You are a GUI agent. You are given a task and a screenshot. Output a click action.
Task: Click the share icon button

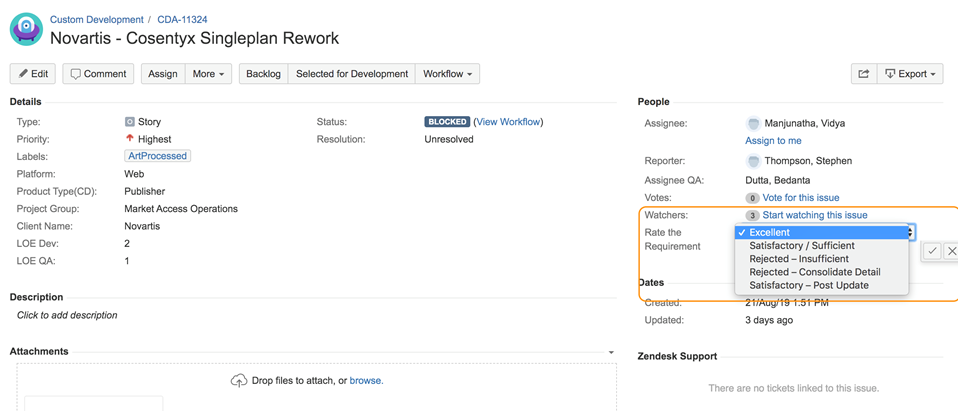(864, 74)
